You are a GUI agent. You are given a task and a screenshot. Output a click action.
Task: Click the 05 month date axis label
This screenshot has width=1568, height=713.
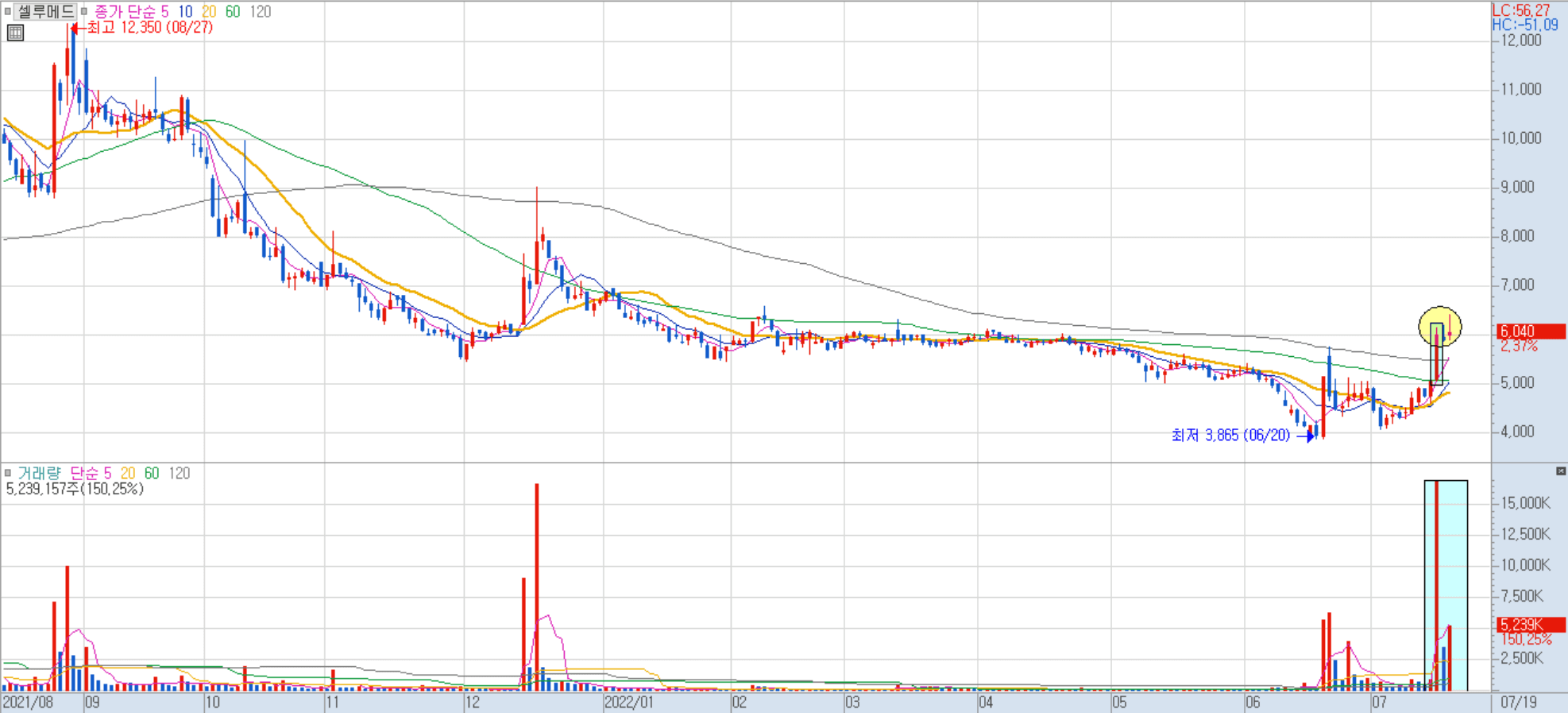coord(1119,703)
